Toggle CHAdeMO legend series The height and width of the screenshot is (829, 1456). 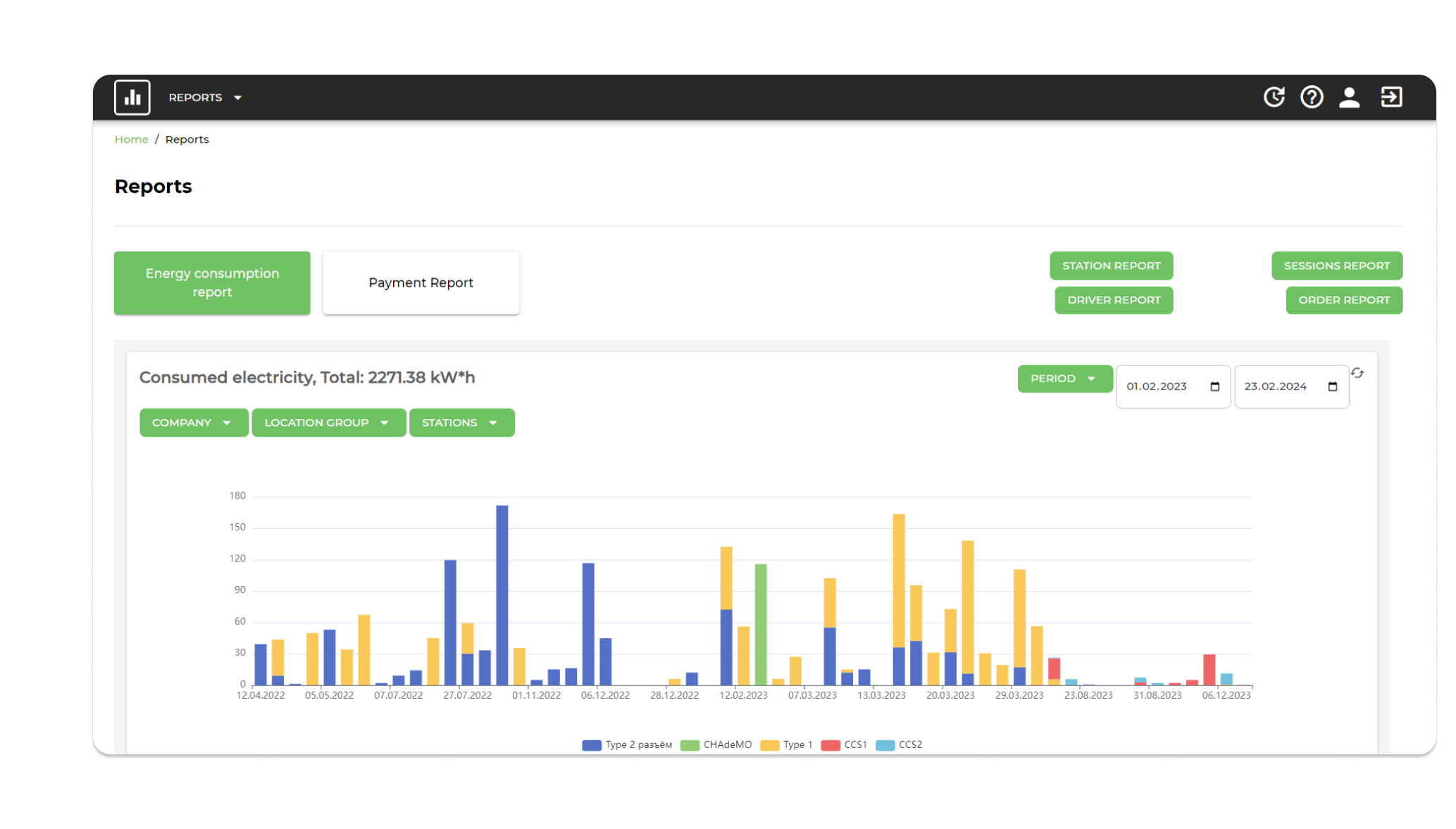(716, 744)
